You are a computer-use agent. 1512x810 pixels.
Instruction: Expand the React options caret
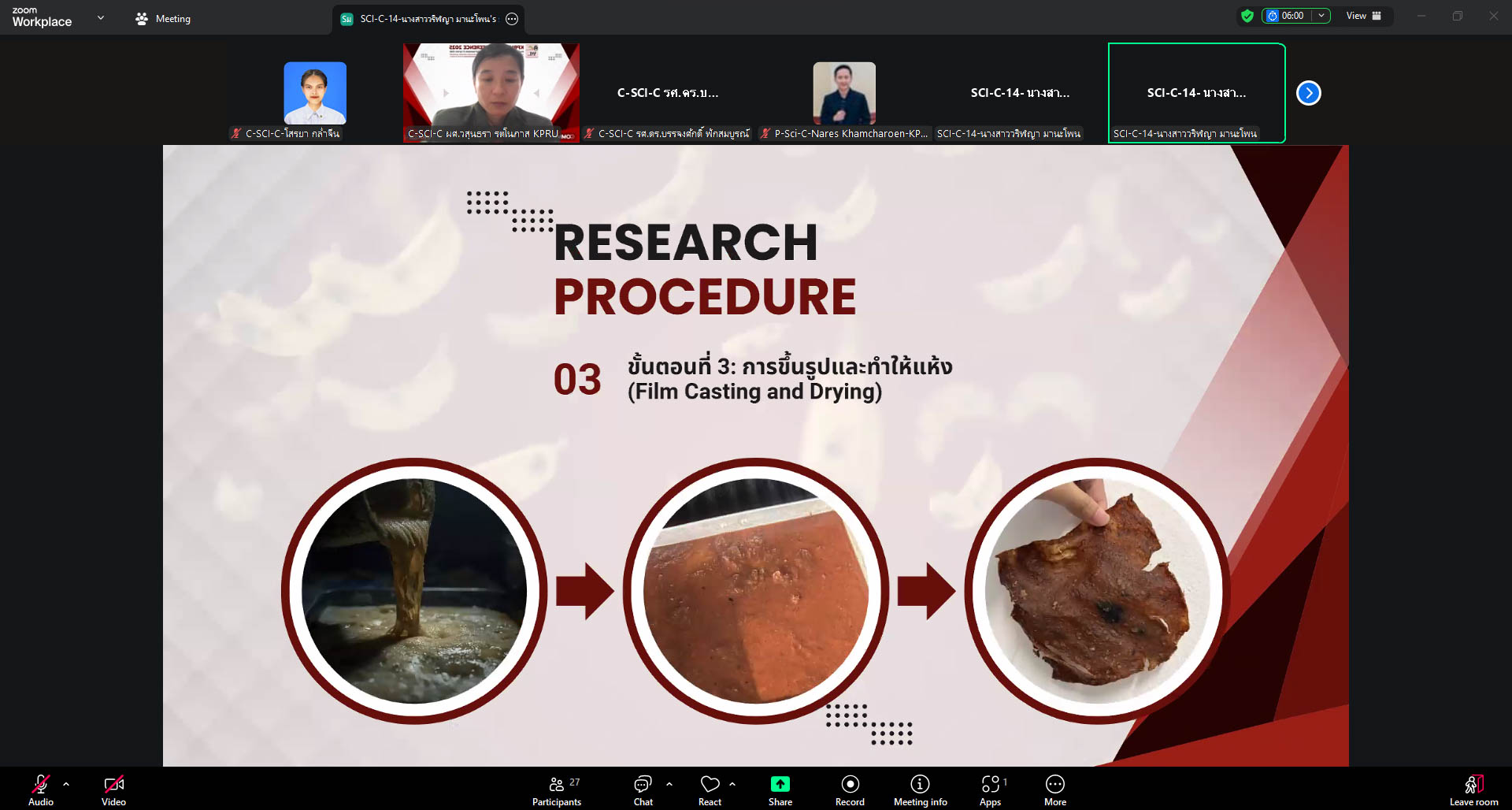pyautogui.click(x=732, y=784)
